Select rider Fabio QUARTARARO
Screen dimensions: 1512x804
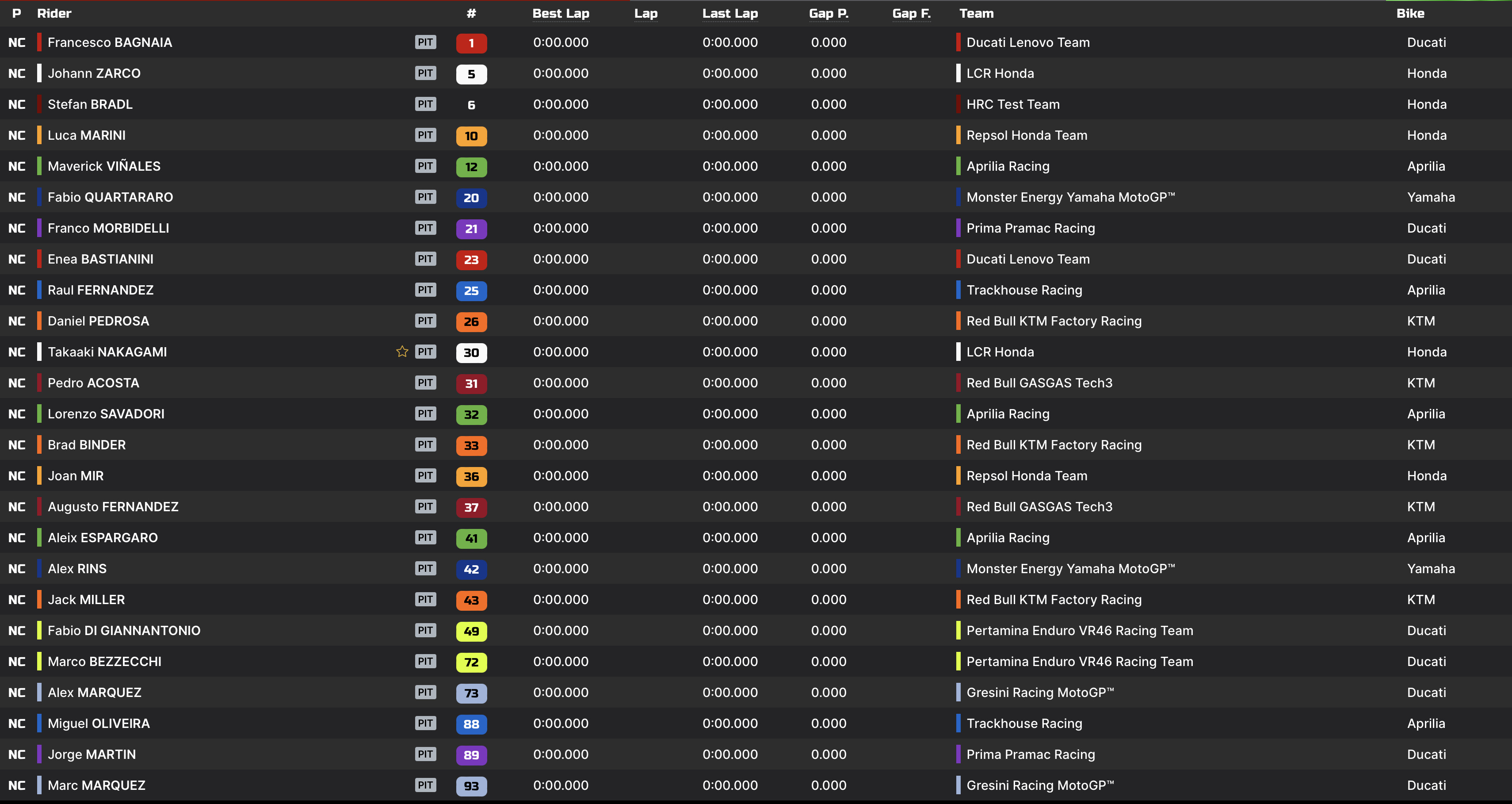(111, 197)
